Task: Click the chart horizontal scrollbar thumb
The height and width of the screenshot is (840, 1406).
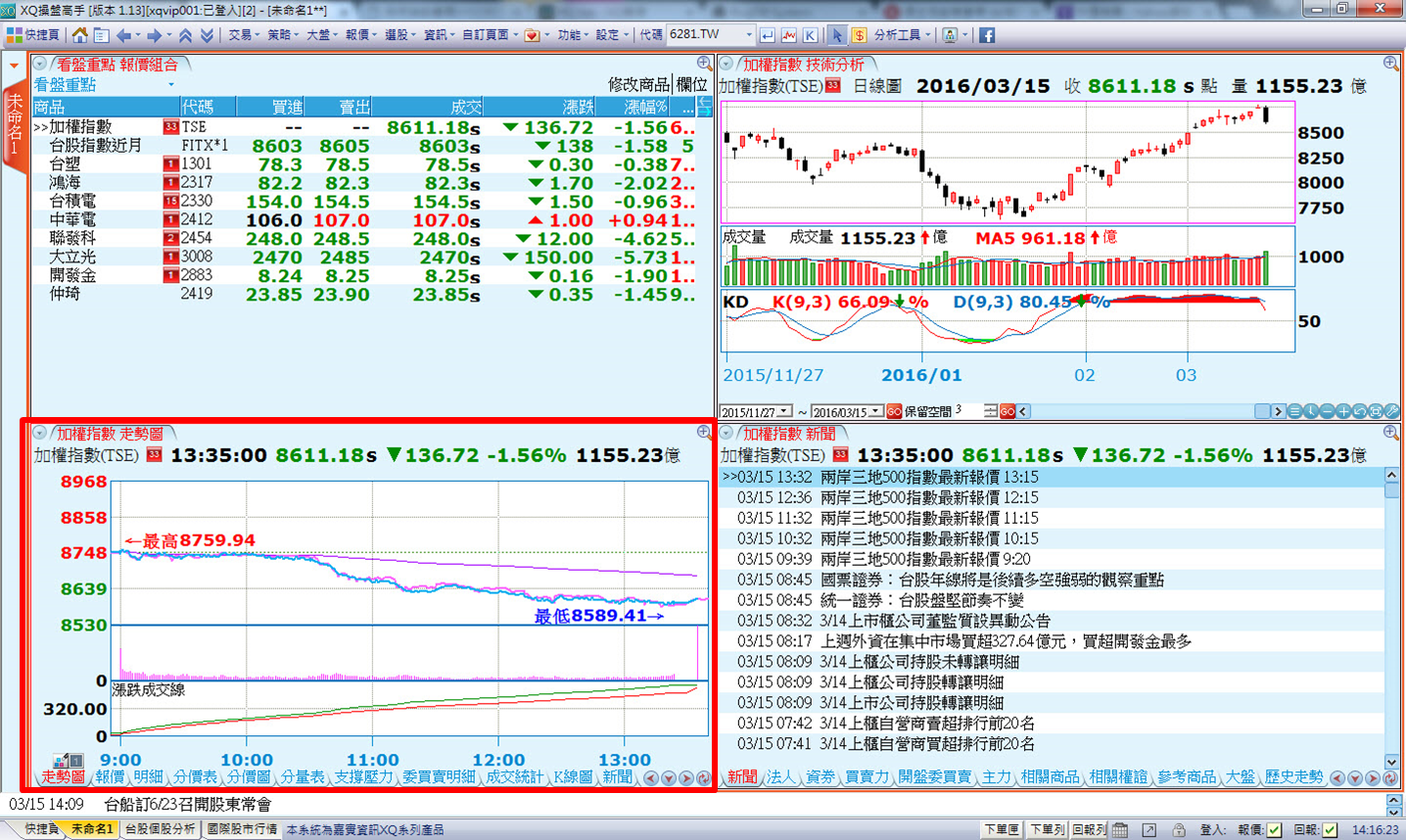Action: (1262, 411)
